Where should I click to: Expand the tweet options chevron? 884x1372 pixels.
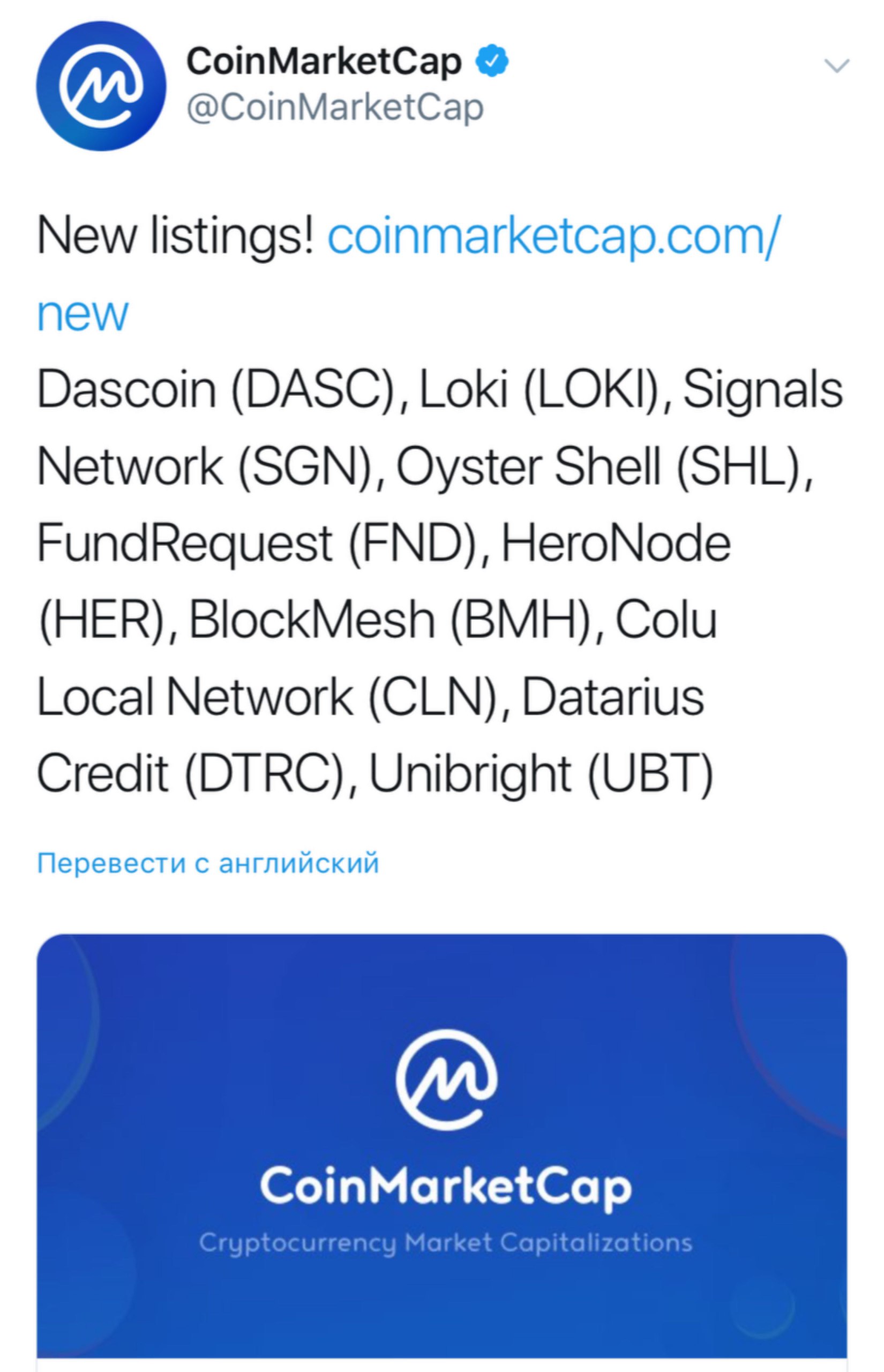tap(836, 66)
